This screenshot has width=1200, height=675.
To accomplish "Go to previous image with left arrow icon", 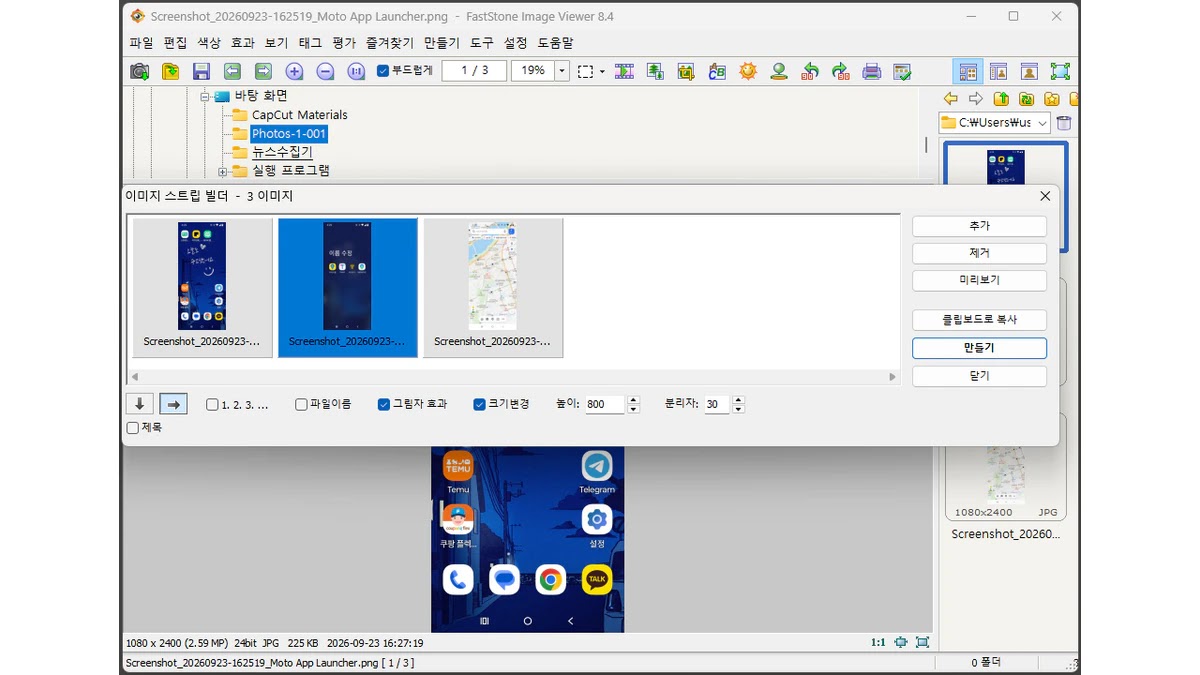I will coord(232,71).
